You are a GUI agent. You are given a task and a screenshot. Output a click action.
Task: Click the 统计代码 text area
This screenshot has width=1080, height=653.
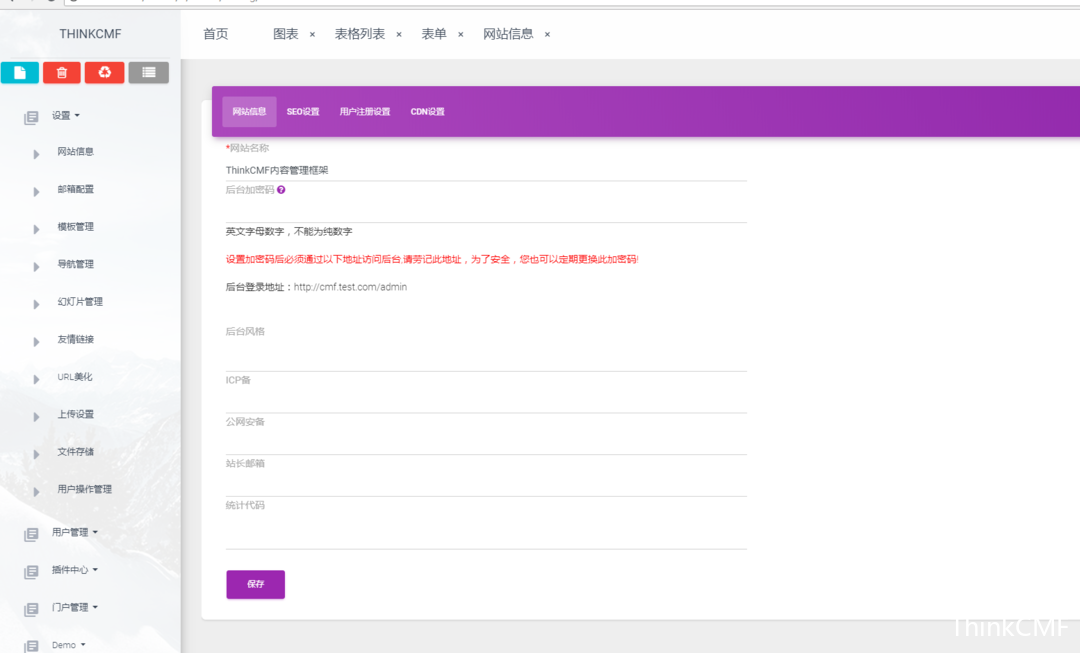tap(486, 530)
